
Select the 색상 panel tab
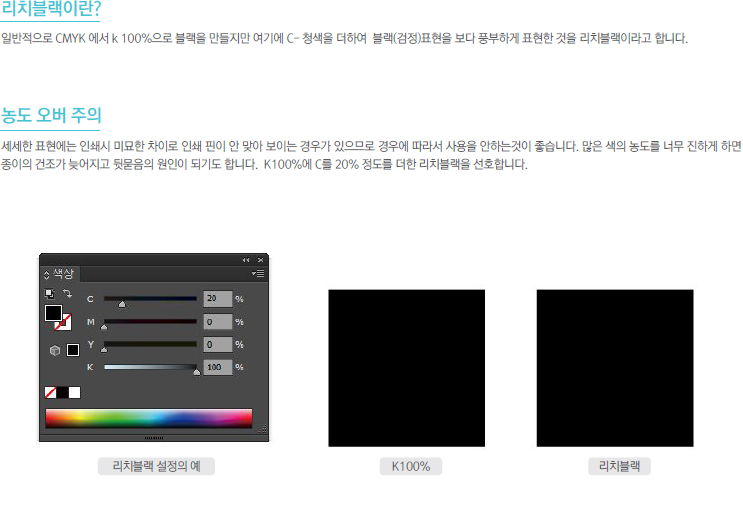(x=64, y=273)
